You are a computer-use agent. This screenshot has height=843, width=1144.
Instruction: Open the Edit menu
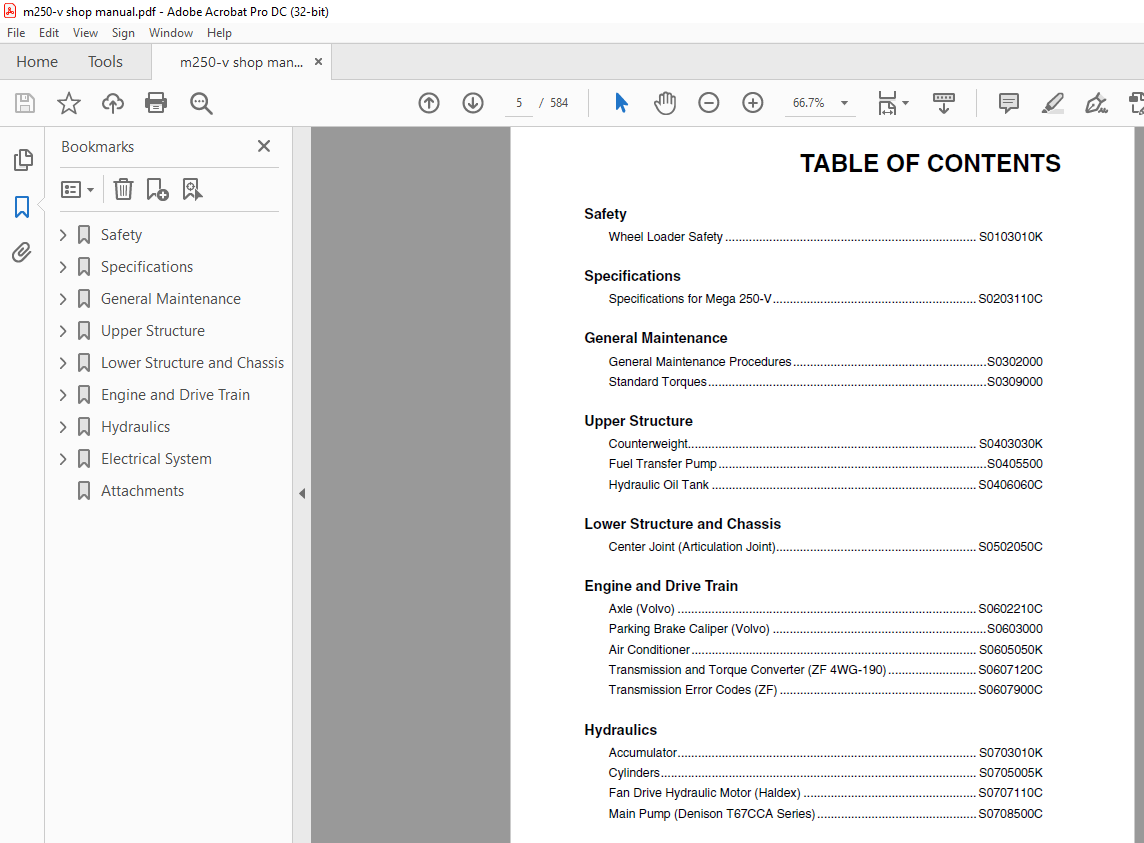click(x=49, y=33)
